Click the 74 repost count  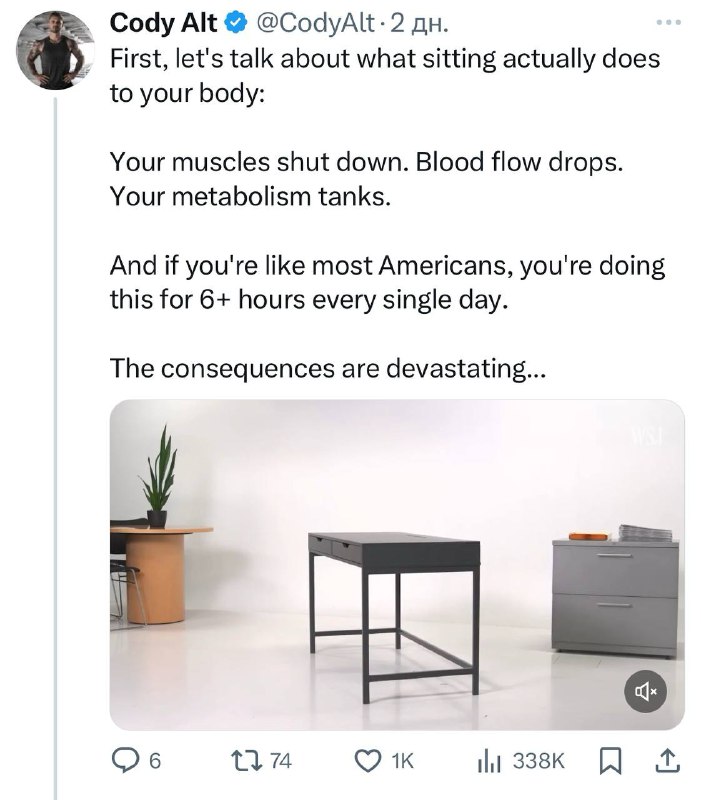click(x=281, y=761)
